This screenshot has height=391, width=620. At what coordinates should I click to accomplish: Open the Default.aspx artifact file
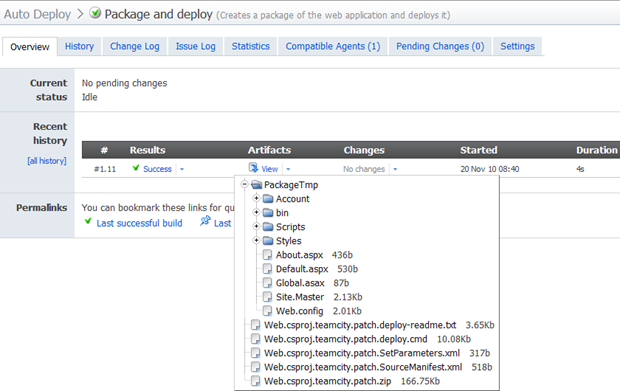(302, 269)
